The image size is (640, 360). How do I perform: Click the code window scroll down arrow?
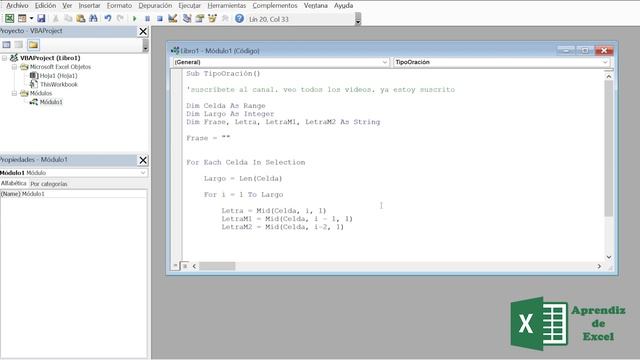[x=609, y=257]
